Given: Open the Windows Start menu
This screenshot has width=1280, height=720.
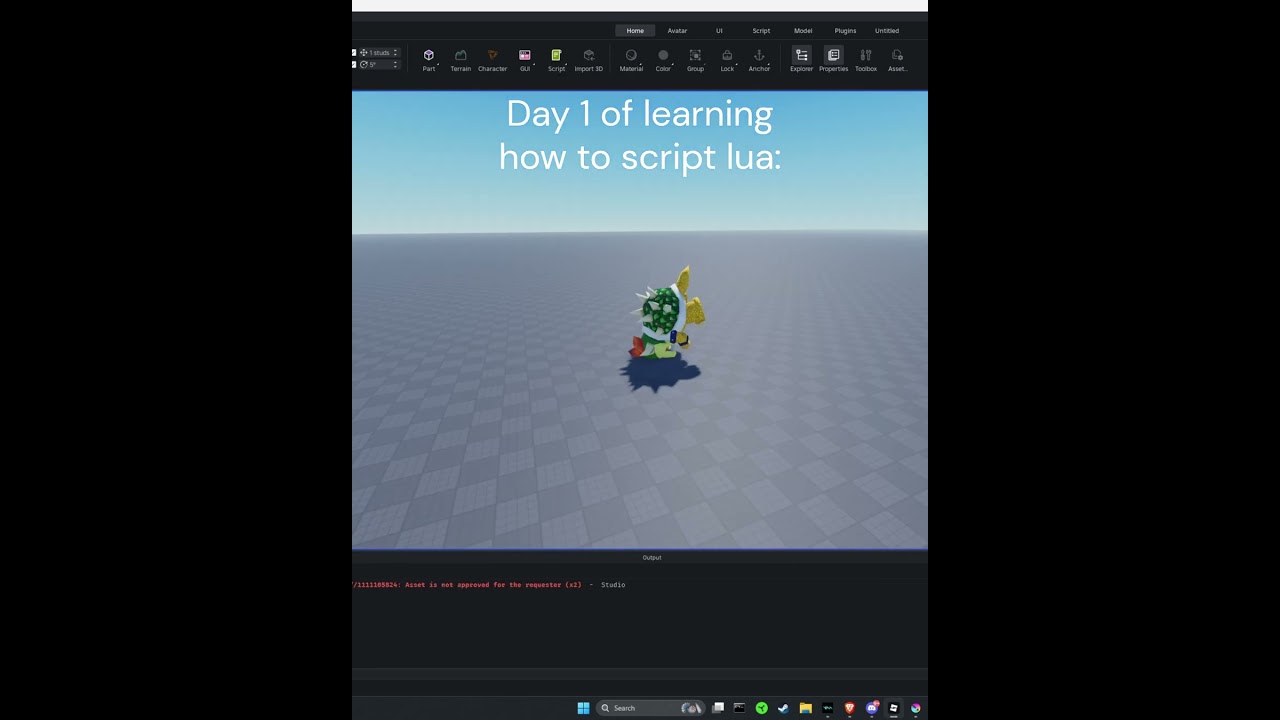Looking at the screenshot, I should (x=583, y=708).
